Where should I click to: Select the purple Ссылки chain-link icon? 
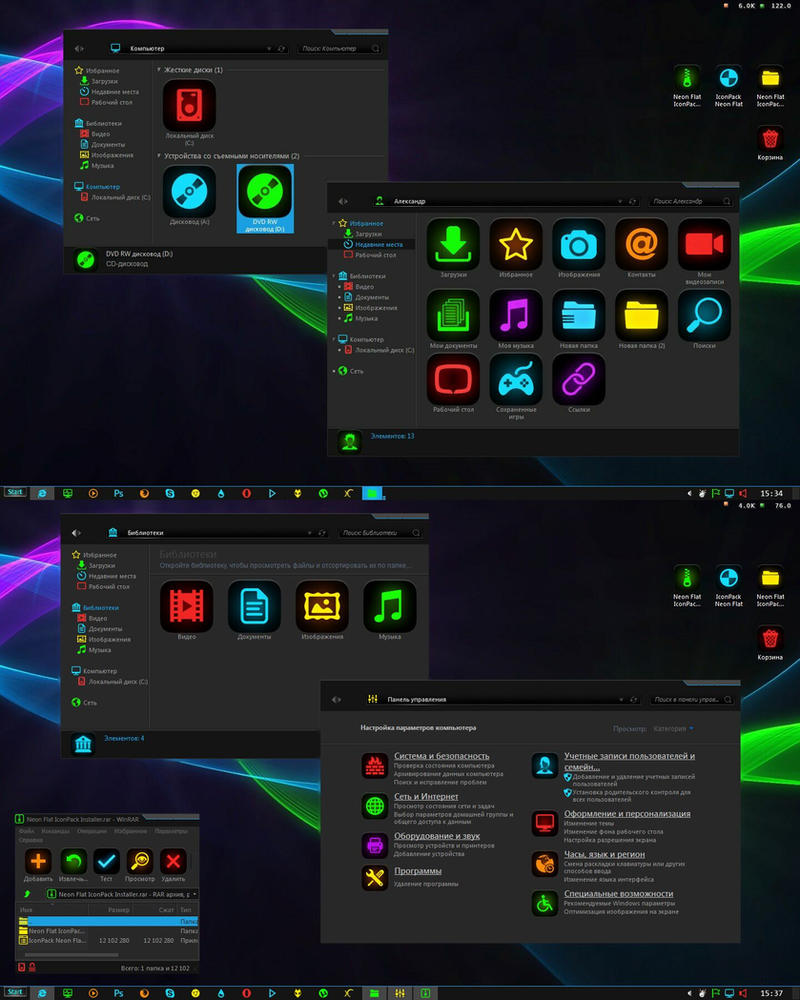579,380
